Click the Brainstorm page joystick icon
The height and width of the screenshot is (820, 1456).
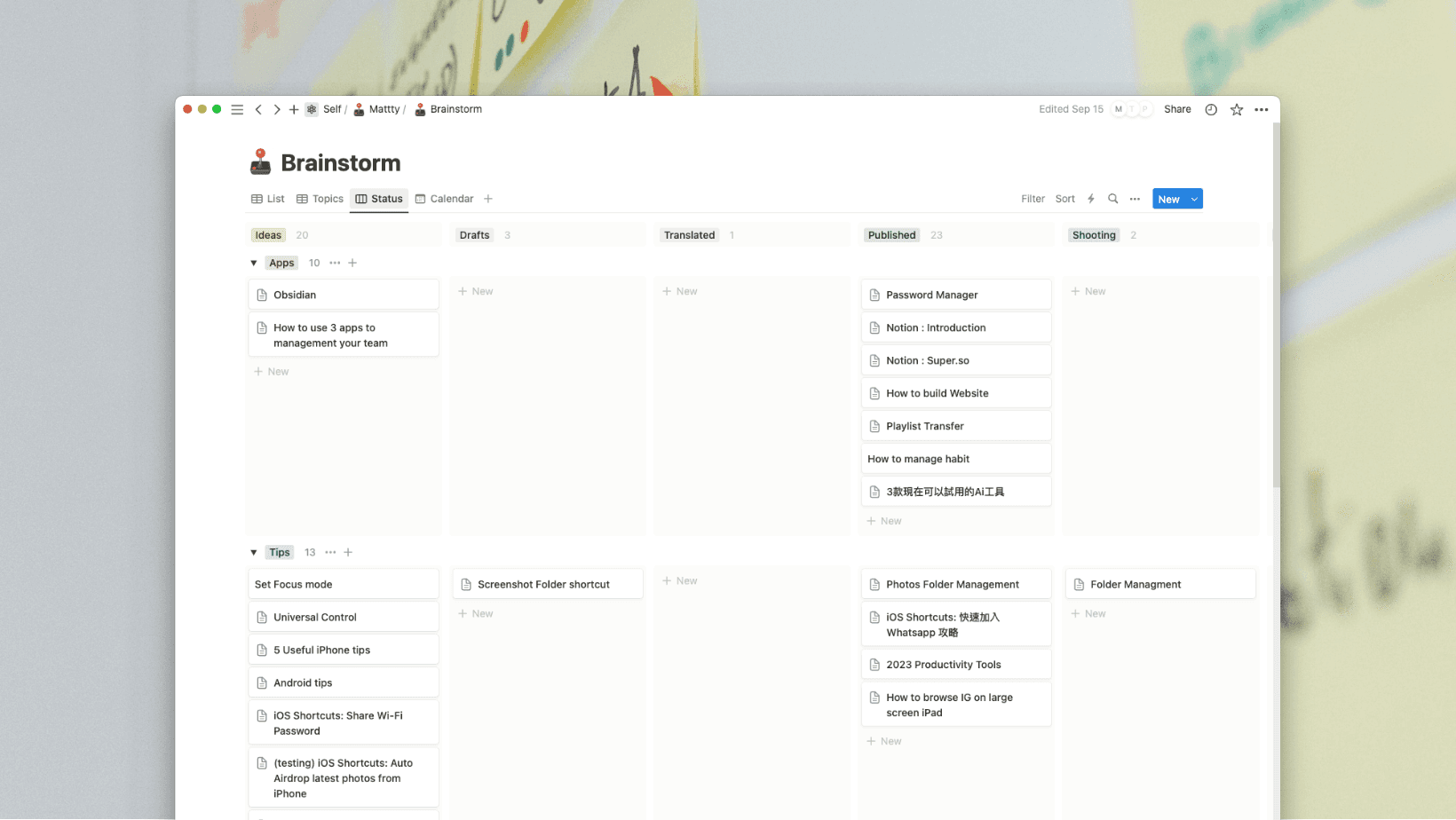(260, 162)
